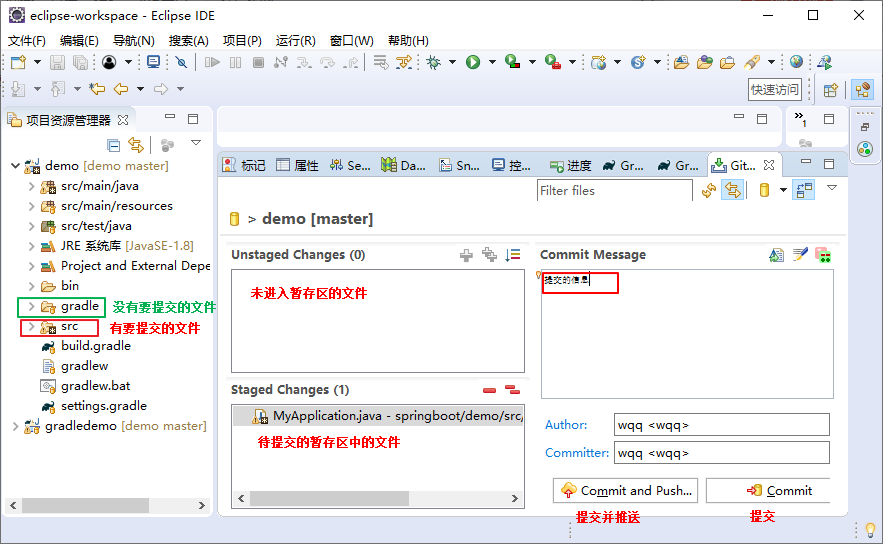Unstage selected file with red minus icon

click(489, 390)
